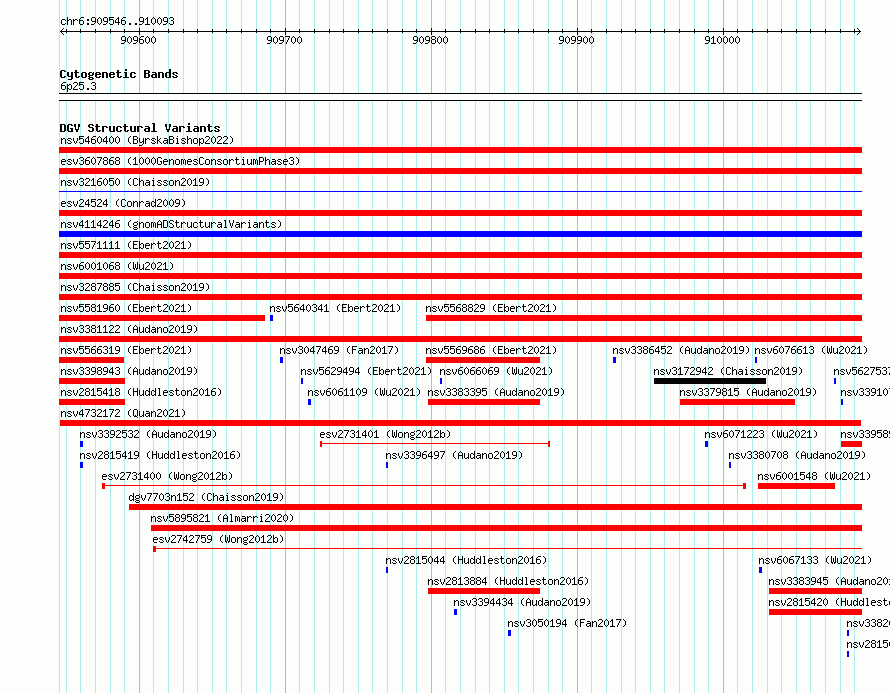Screen dimensions: 890x693
Task: Open nsv4114246 (gnomADStructuralVariants) label
Action: (171, 224)
